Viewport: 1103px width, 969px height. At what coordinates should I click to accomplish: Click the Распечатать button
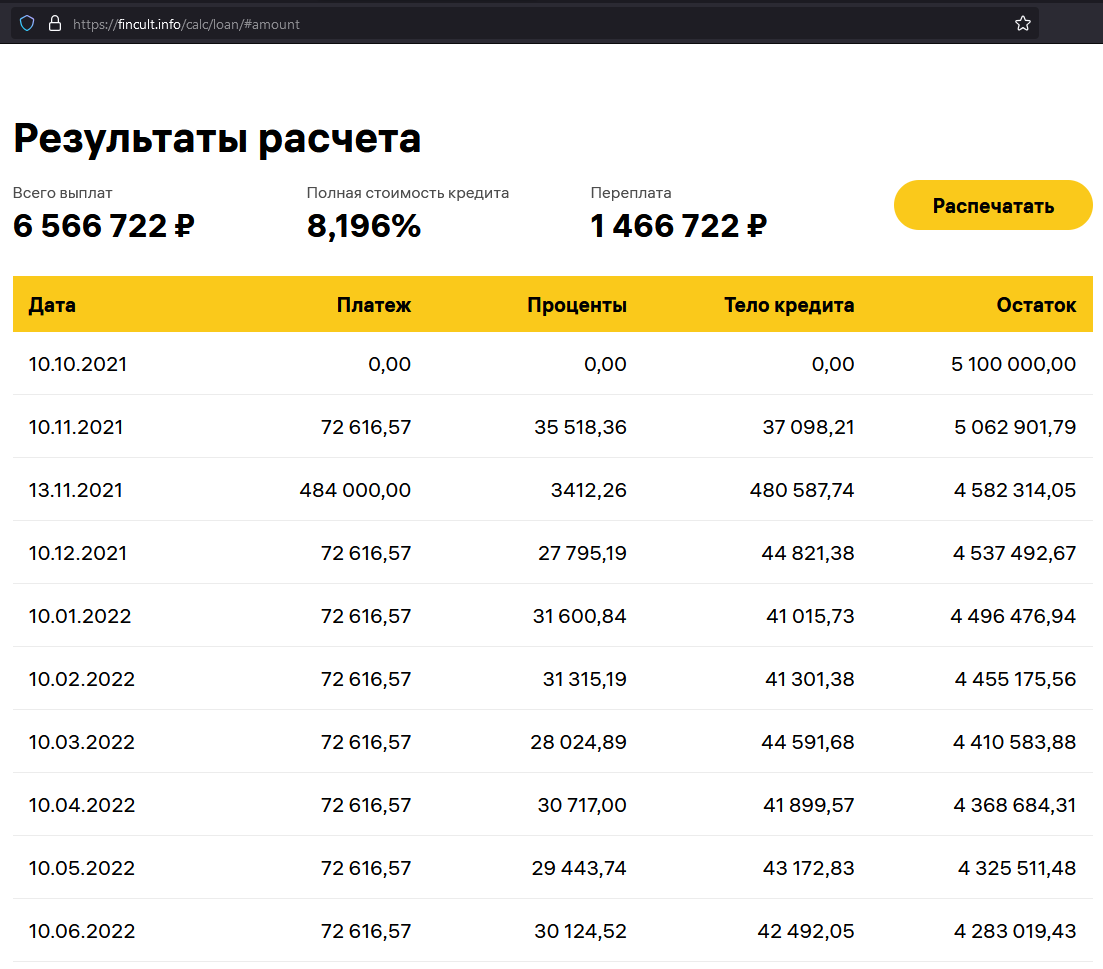click(992, 205)
